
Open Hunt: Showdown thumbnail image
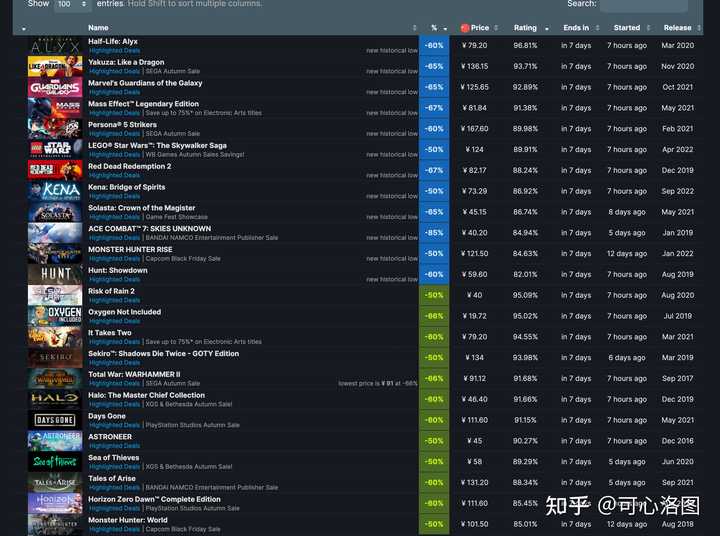click(55, 274)
